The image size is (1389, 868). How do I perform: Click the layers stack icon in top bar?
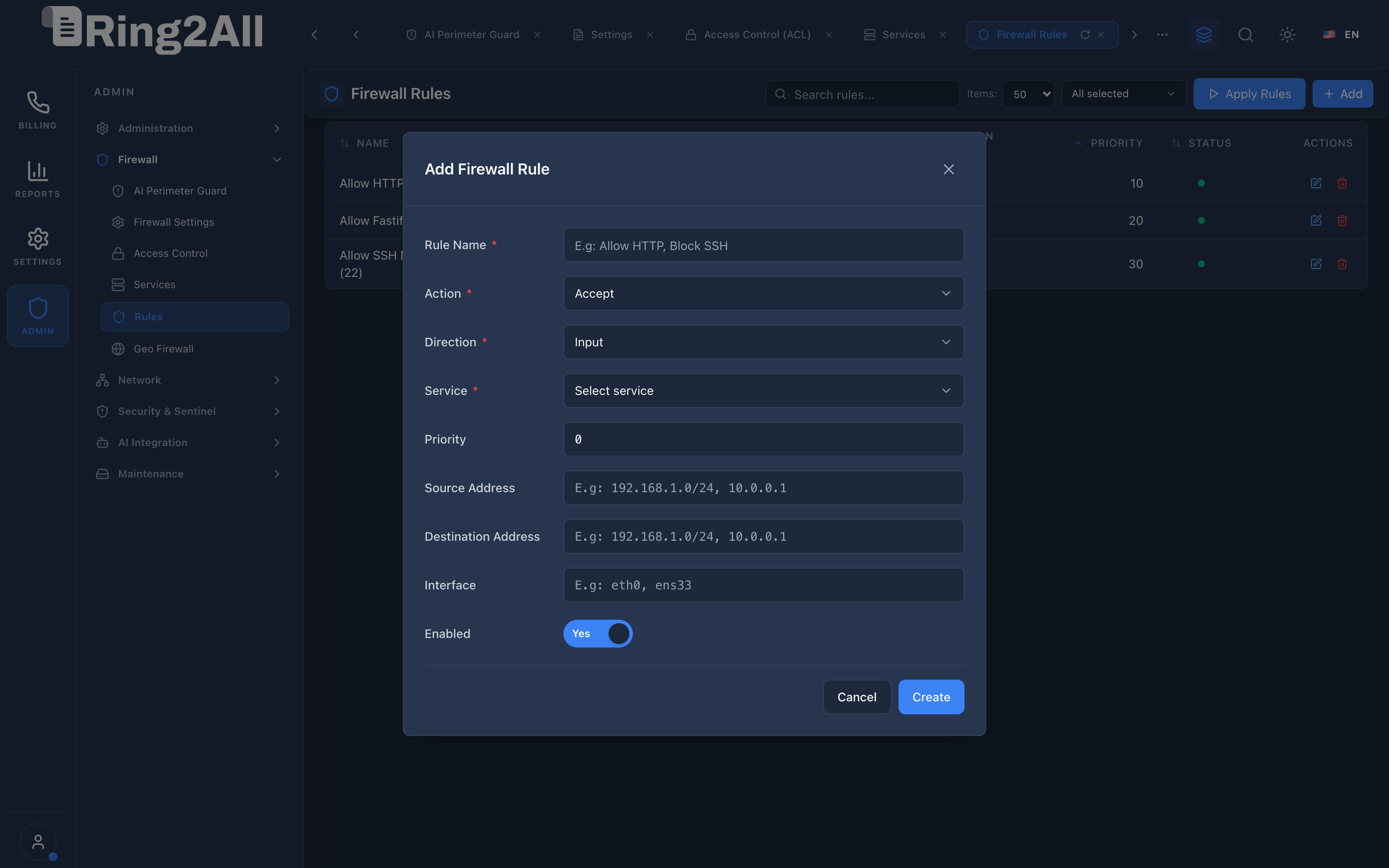(x=1204, y=34)
